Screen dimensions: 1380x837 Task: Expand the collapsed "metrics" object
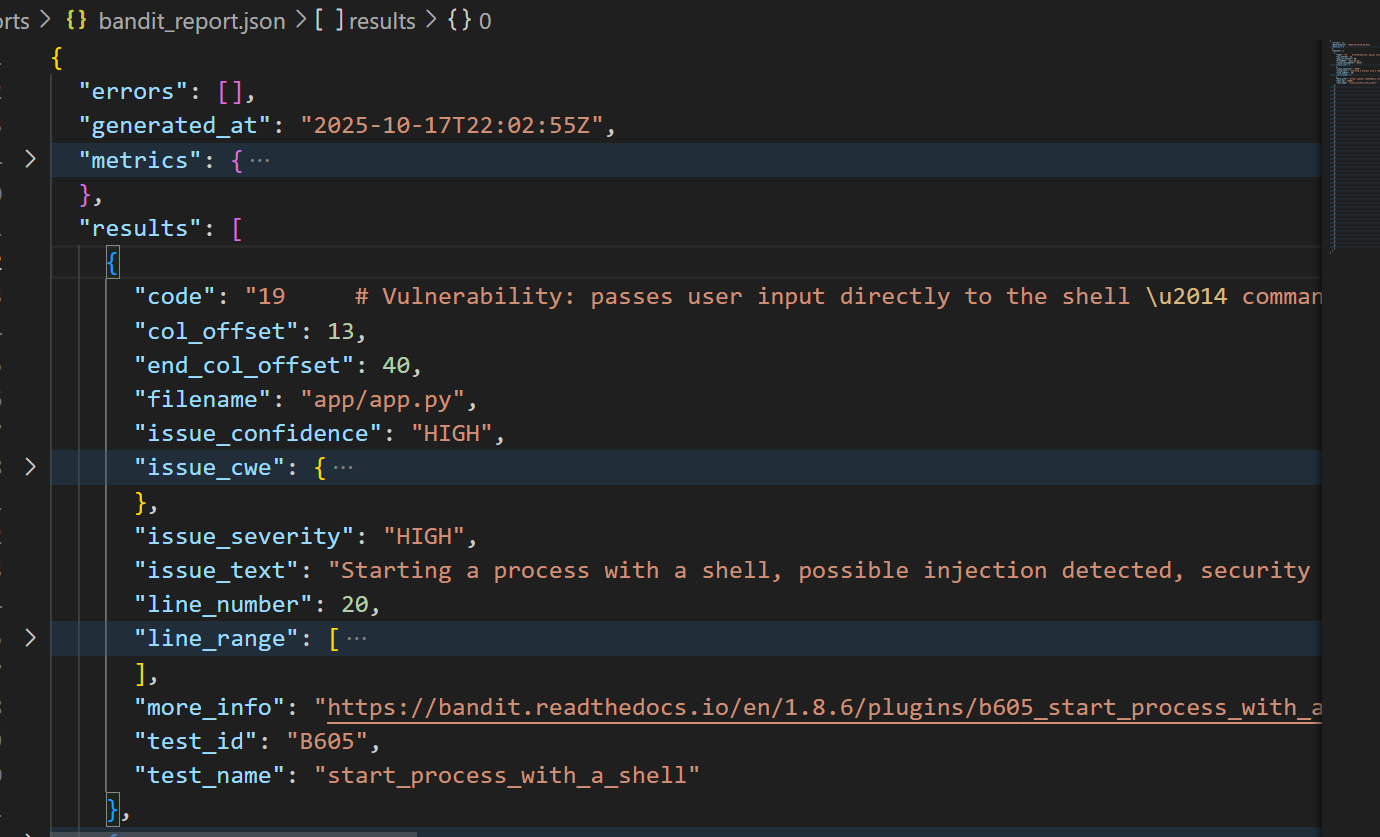coord(30,159)
